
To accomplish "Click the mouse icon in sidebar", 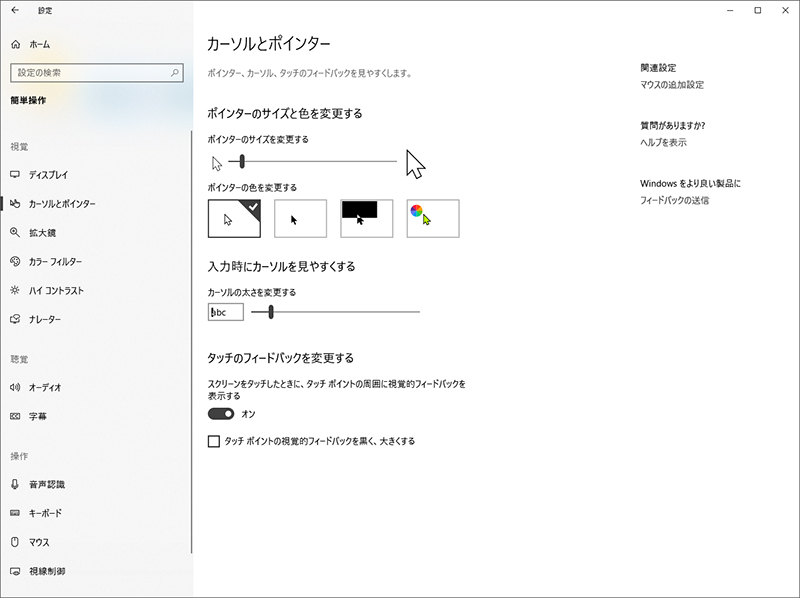I will pos(15,542).
